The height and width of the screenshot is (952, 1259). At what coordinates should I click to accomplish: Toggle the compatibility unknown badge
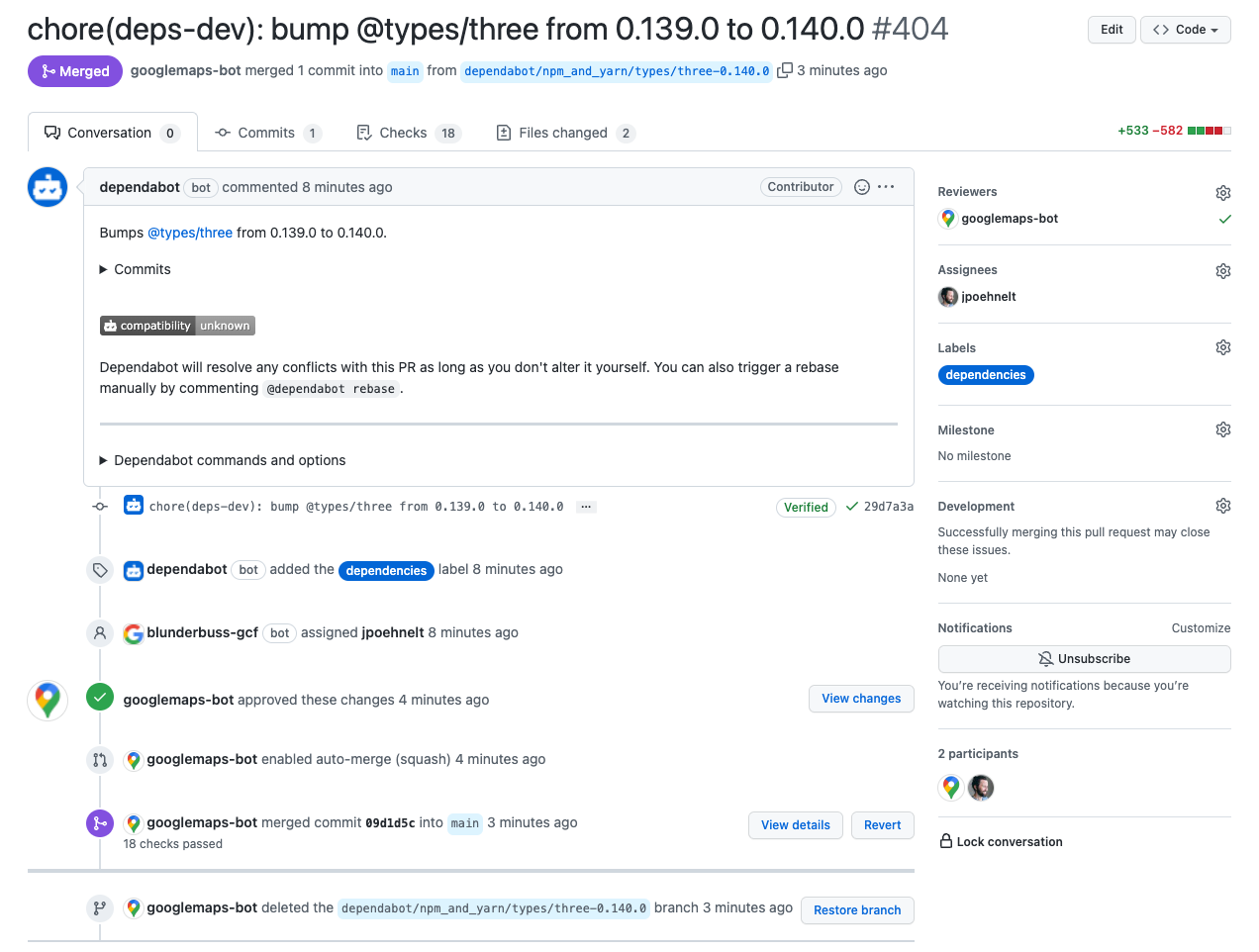[x=177, y=325]
